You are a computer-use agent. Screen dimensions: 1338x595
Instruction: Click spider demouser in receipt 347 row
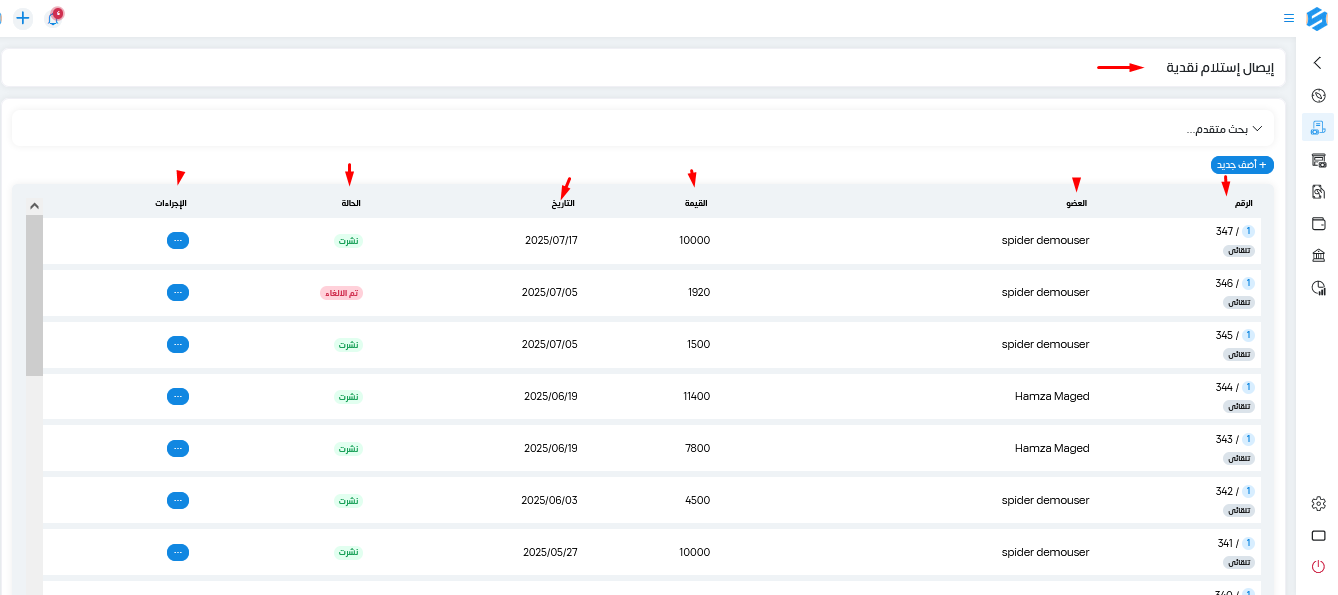click(x=1046, y=240)
